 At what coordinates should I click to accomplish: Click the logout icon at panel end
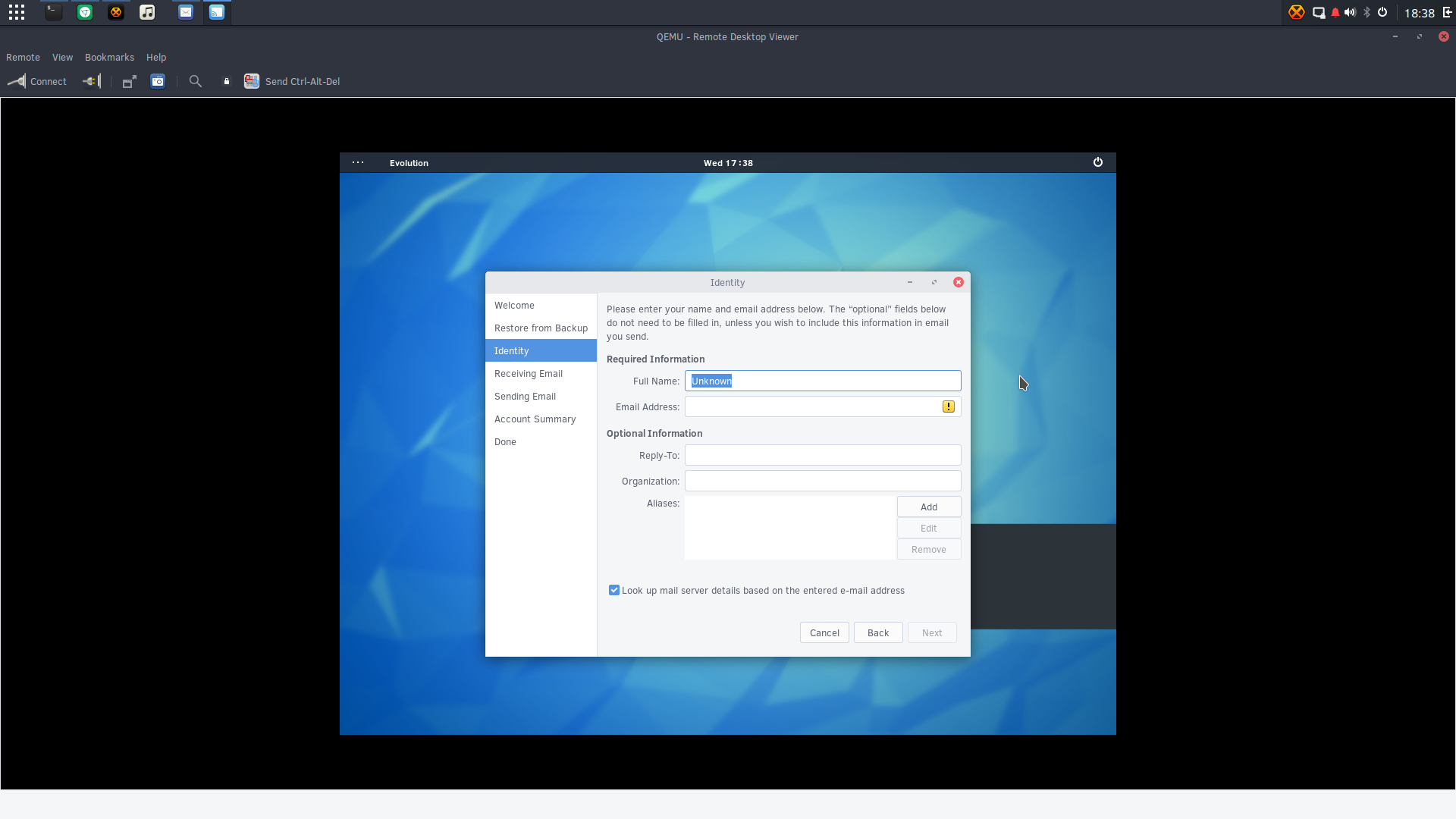click(x=1447, y=12)
